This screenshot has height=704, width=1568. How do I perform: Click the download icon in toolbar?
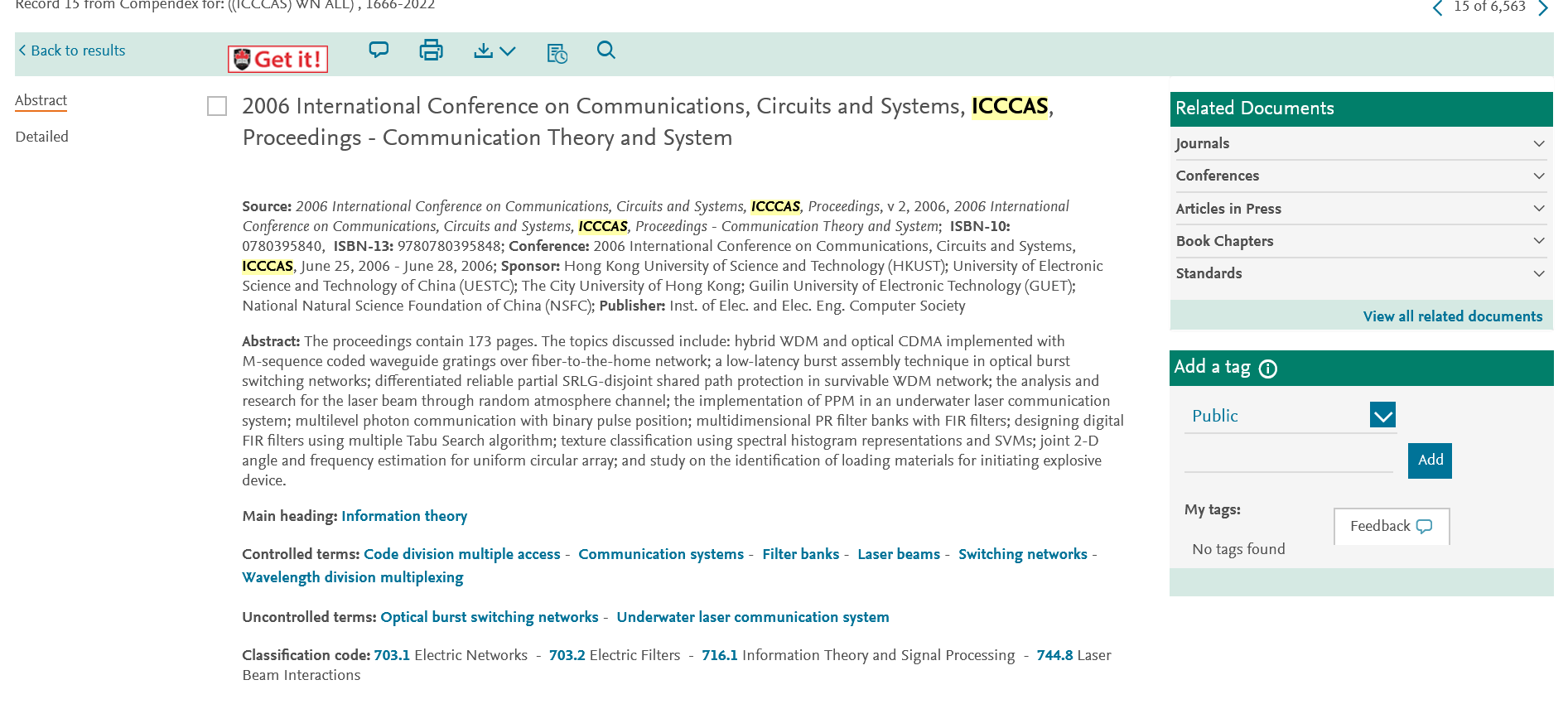(483, 51)
